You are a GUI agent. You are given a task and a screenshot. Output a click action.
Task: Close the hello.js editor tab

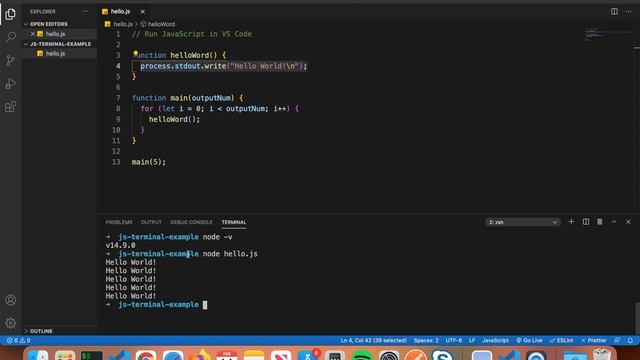[142, 11]
